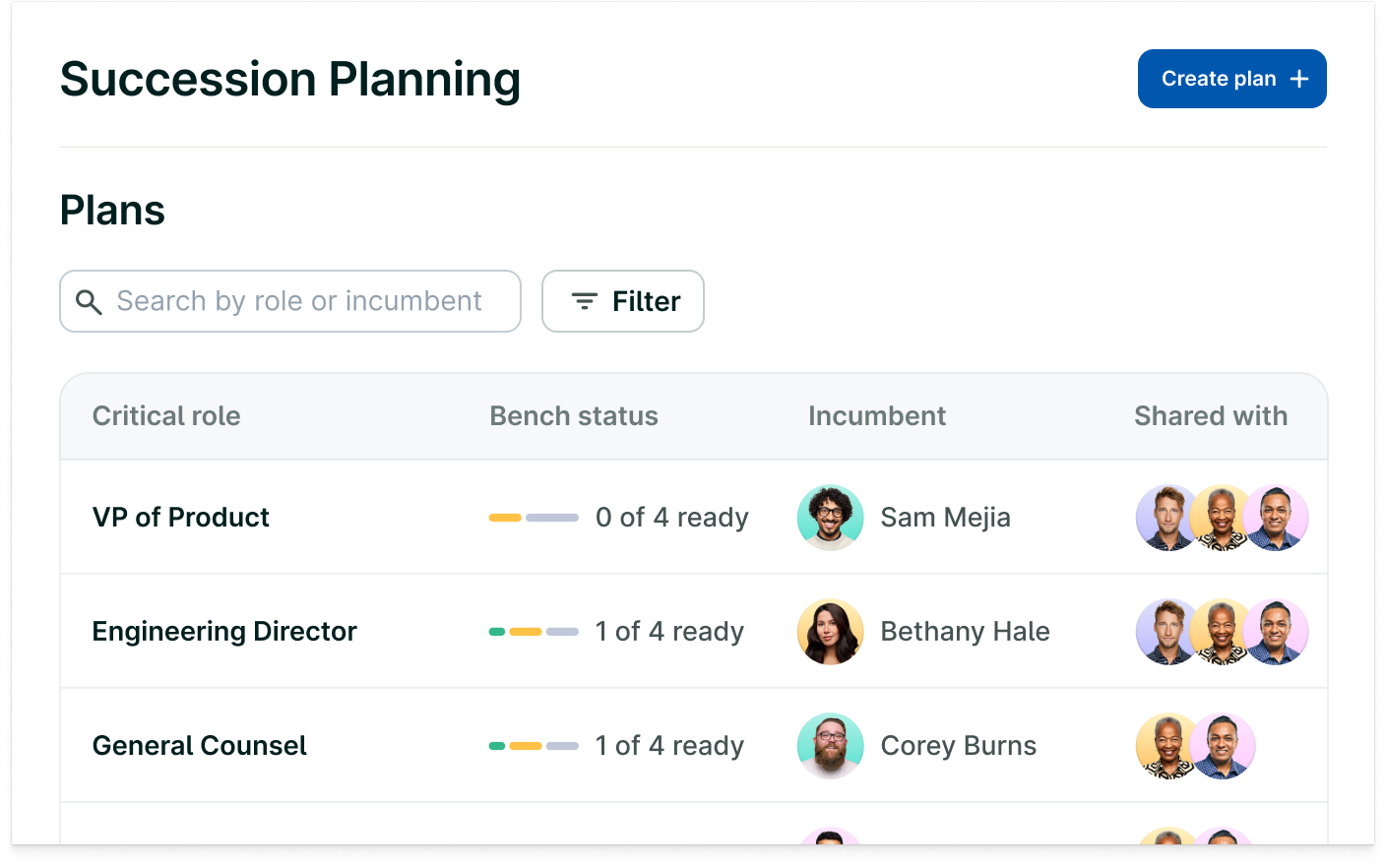Focus the search by role or incumbent field

pos(299,301)
